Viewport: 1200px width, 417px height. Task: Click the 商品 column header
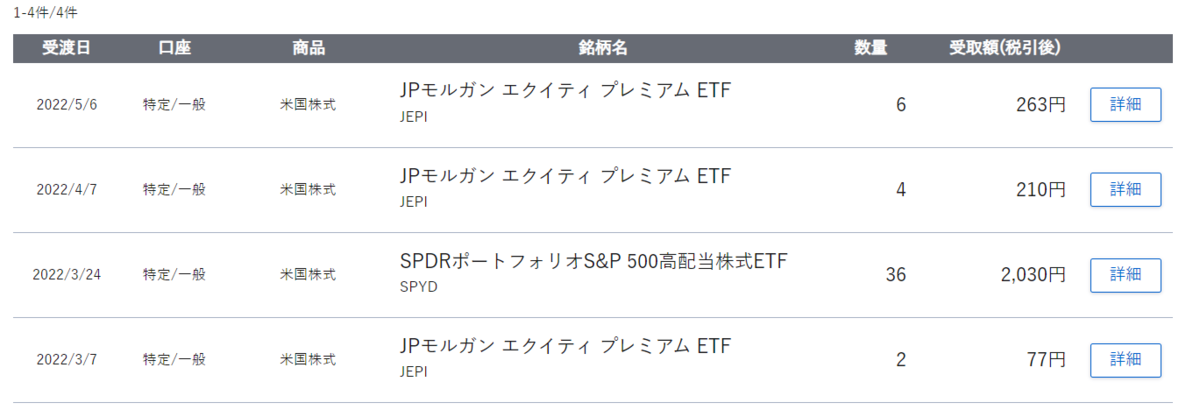(x=308, y=48)
